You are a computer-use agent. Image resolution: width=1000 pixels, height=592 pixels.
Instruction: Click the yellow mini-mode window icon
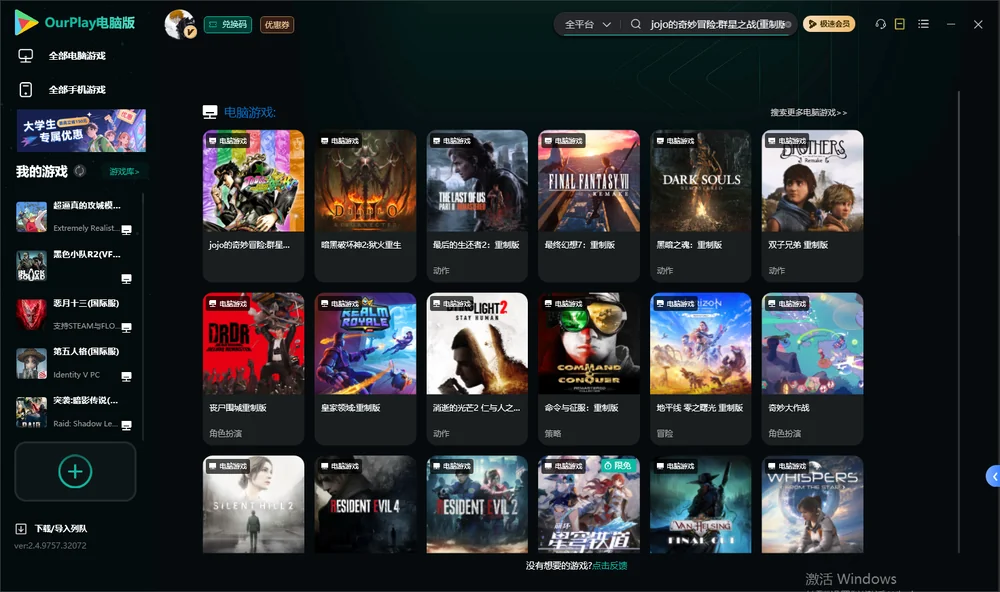point(899,24)
